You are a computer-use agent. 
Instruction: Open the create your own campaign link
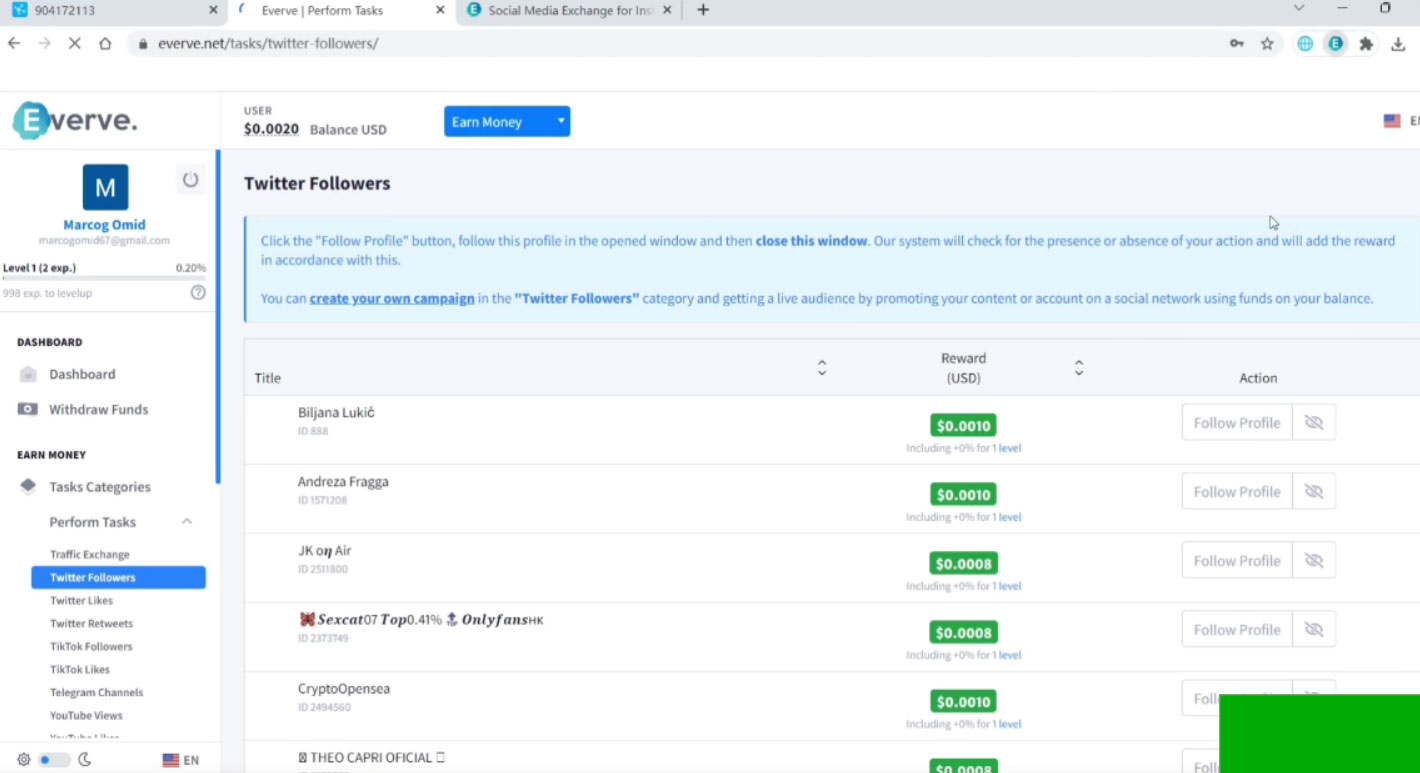pyautogui.click(x=392, y=299)
